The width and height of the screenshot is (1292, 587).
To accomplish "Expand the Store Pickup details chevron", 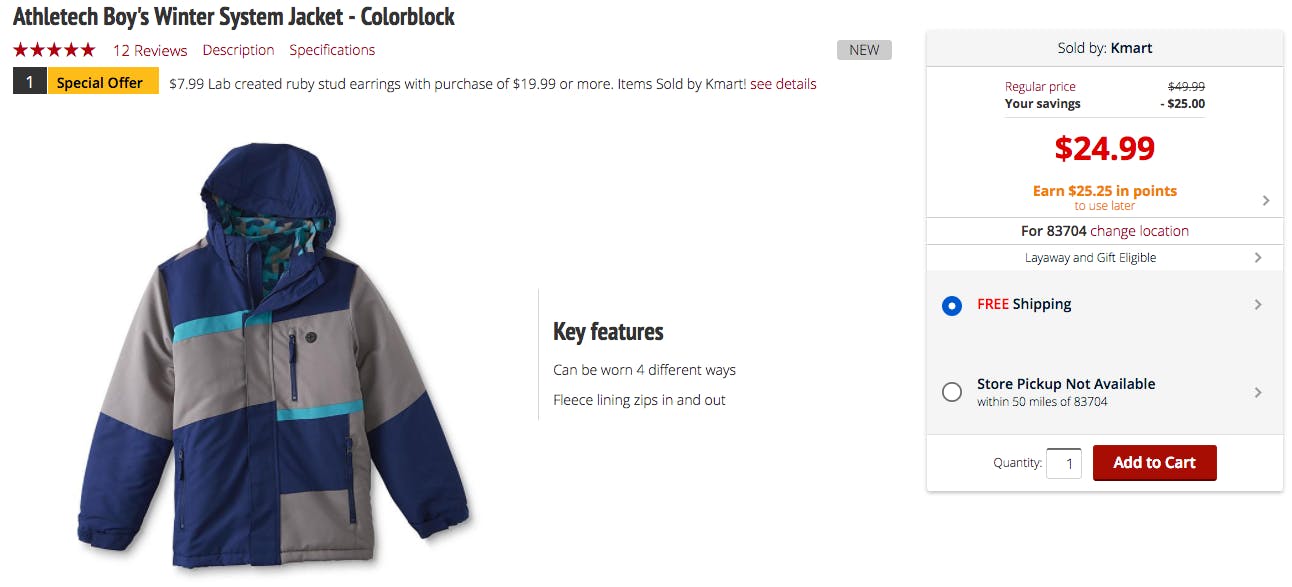I will point(1258,392).
